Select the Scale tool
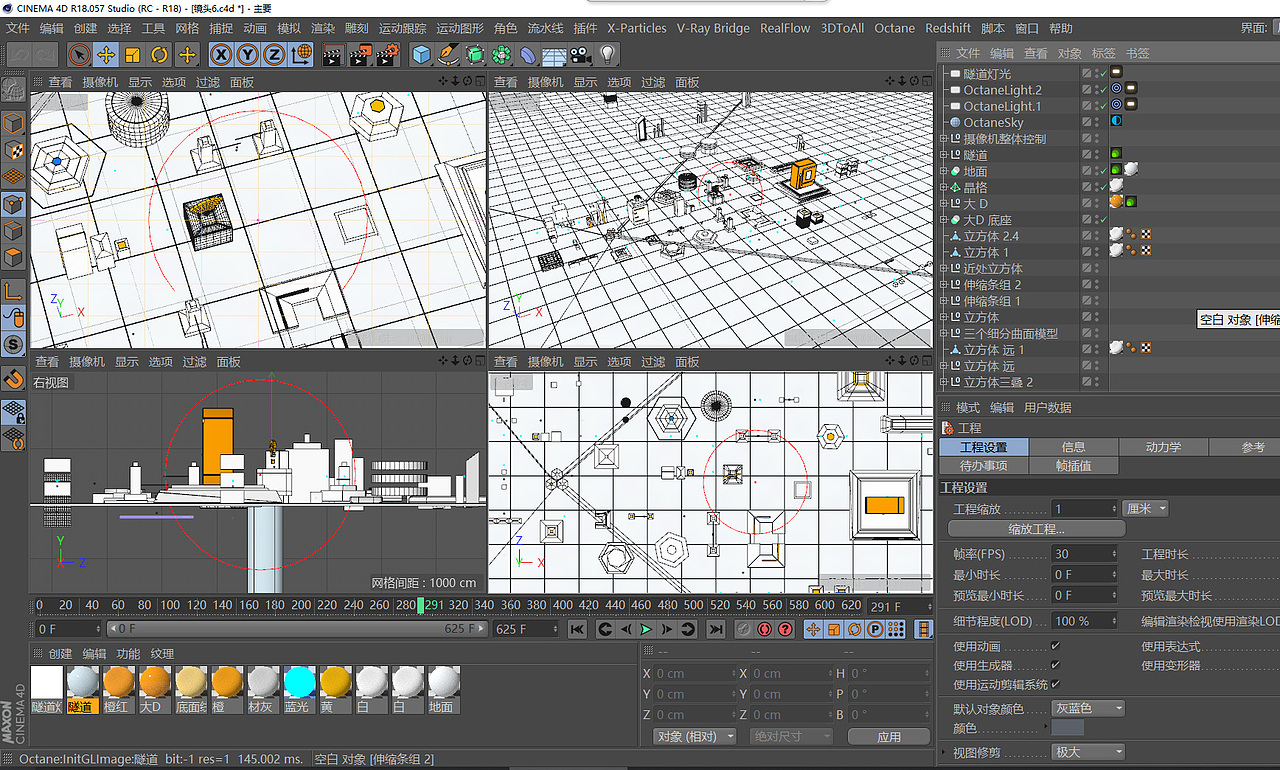The height and width of the screenshot is (770, 1280). pos(131,55)
